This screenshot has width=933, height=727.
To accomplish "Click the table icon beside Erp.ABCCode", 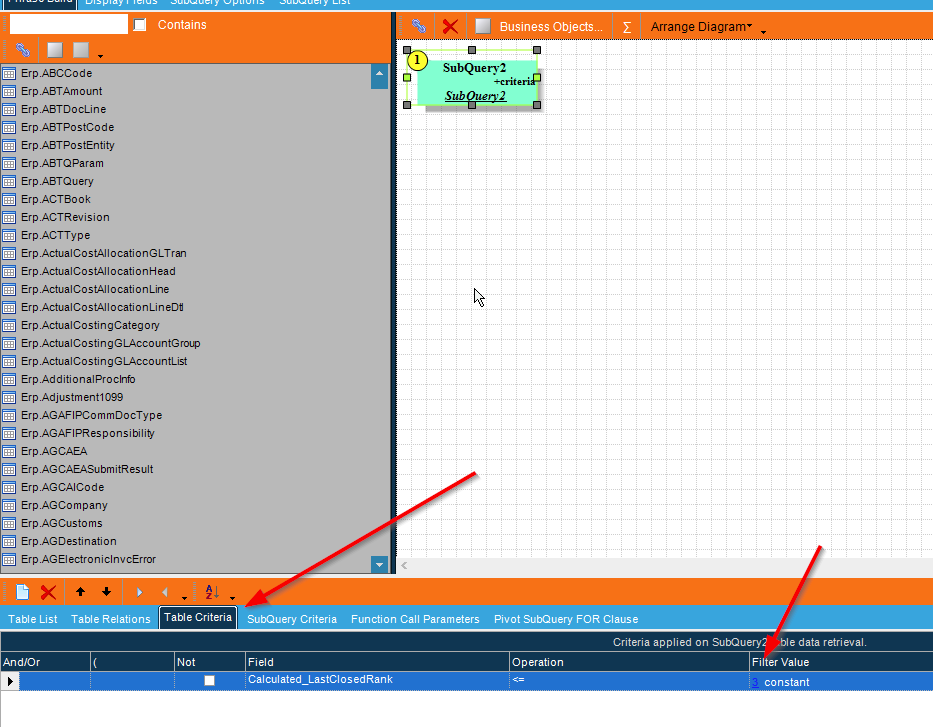I will [9, 74].
